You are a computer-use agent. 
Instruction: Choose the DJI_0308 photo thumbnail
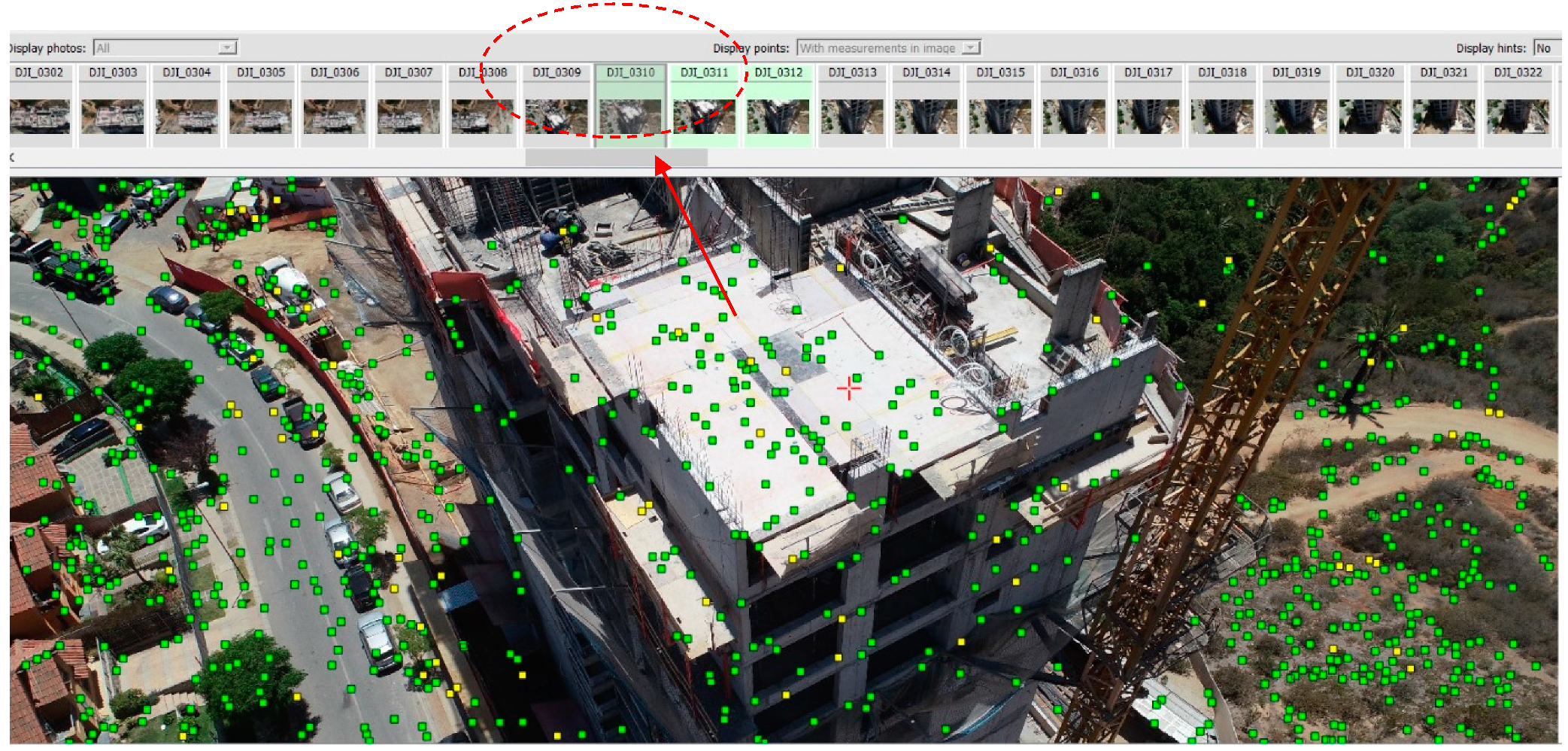482,116
